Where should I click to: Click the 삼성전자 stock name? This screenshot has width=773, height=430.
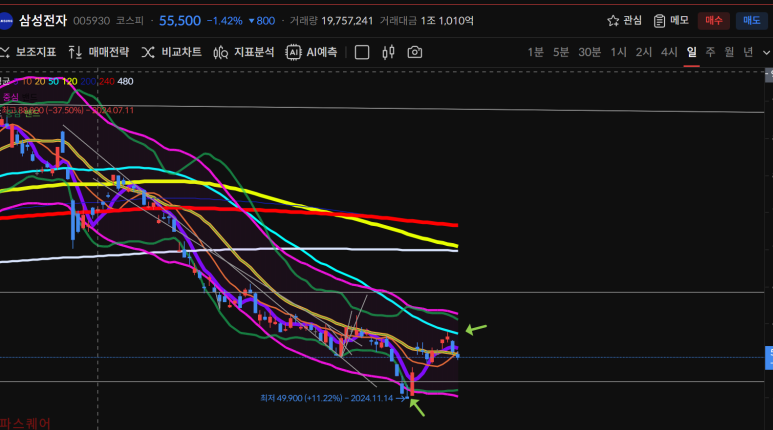click(x=43, y=20)
